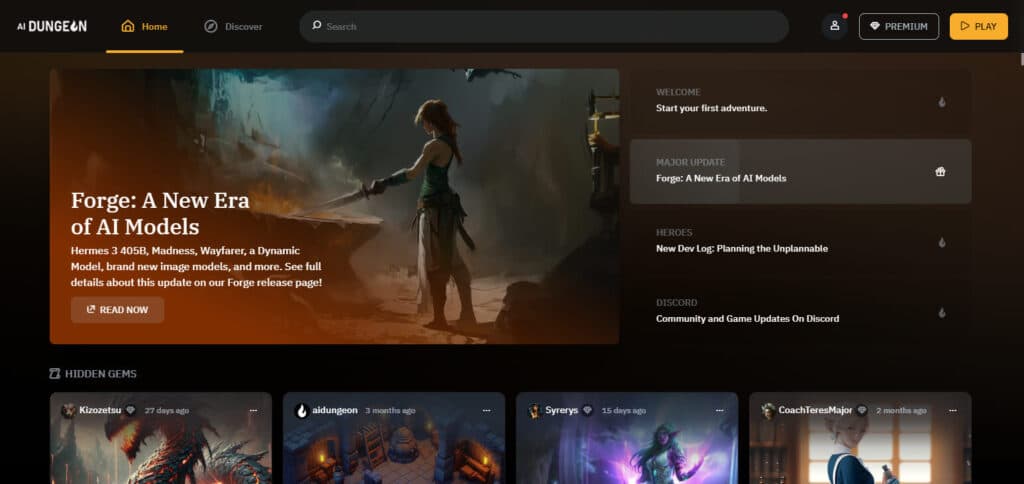
Task: Click the '2 months ago' timestamp
Action: 901,410
